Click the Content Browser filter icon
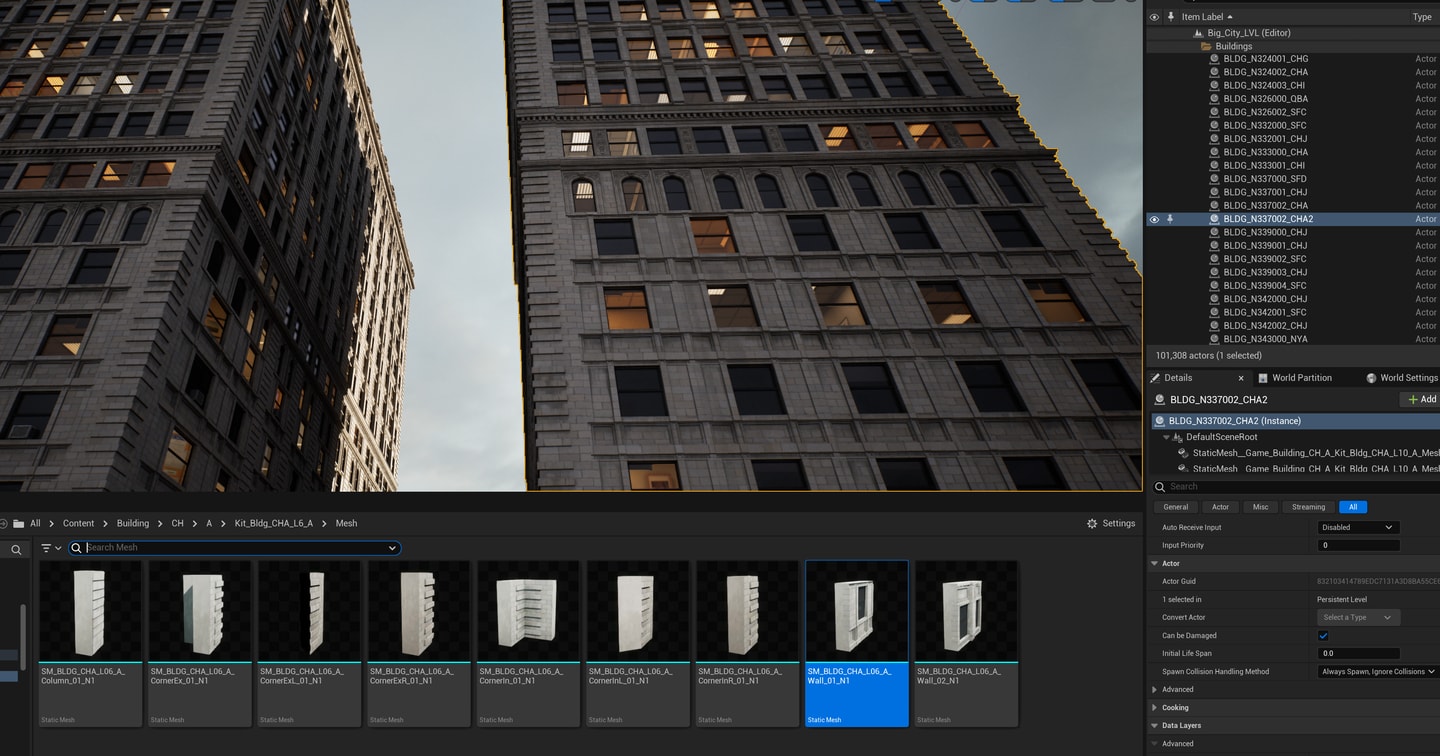This screenshot has height=756, width=1440. (46, 548)
